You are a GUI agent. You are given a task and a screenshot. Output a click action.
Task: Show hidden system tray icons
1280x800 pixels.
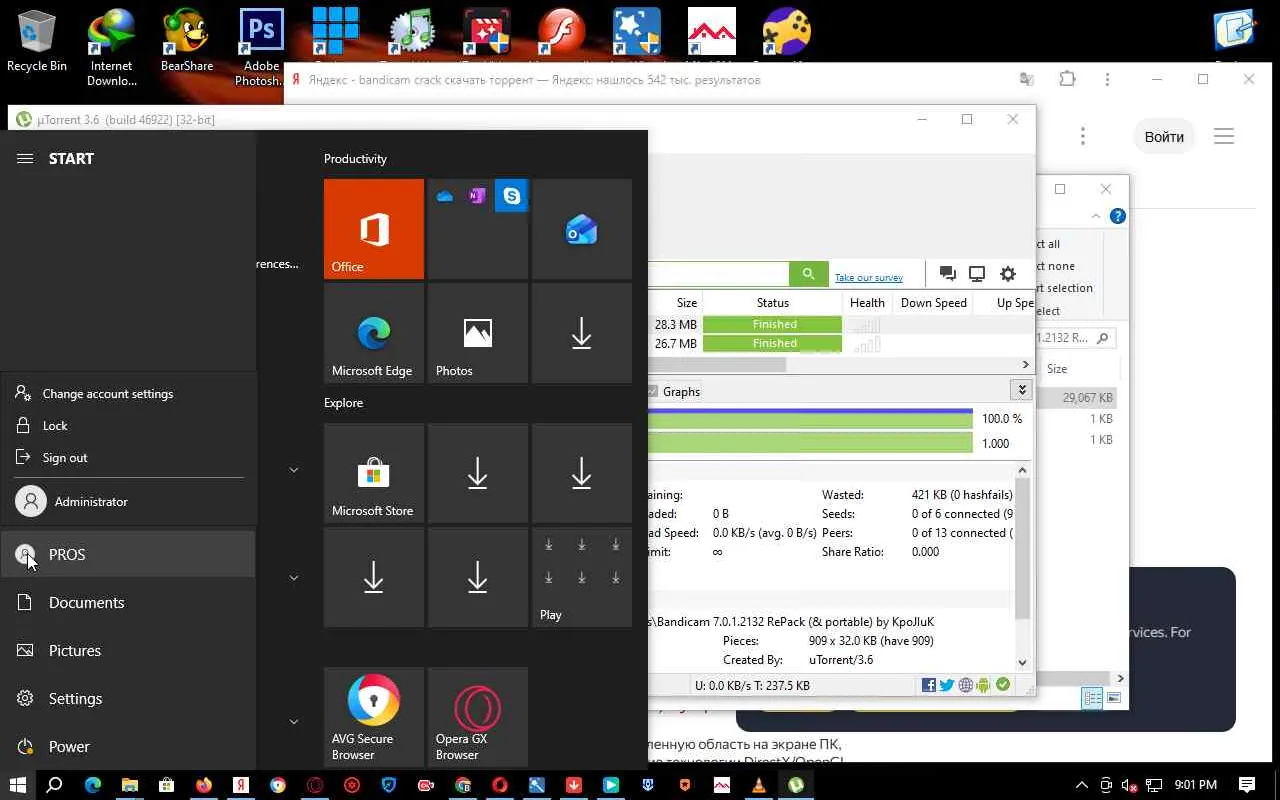click(1081, 785)
